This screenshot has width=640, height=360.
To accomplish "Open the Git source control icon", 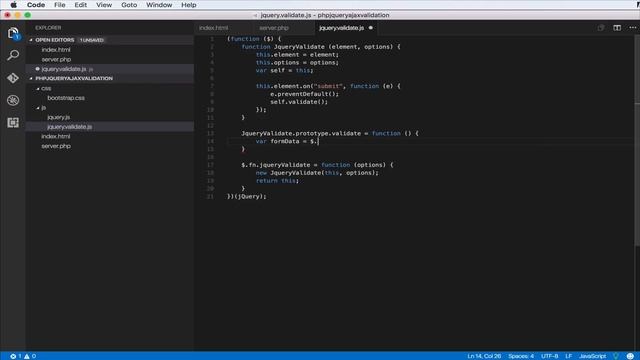I will coord(13,78).
